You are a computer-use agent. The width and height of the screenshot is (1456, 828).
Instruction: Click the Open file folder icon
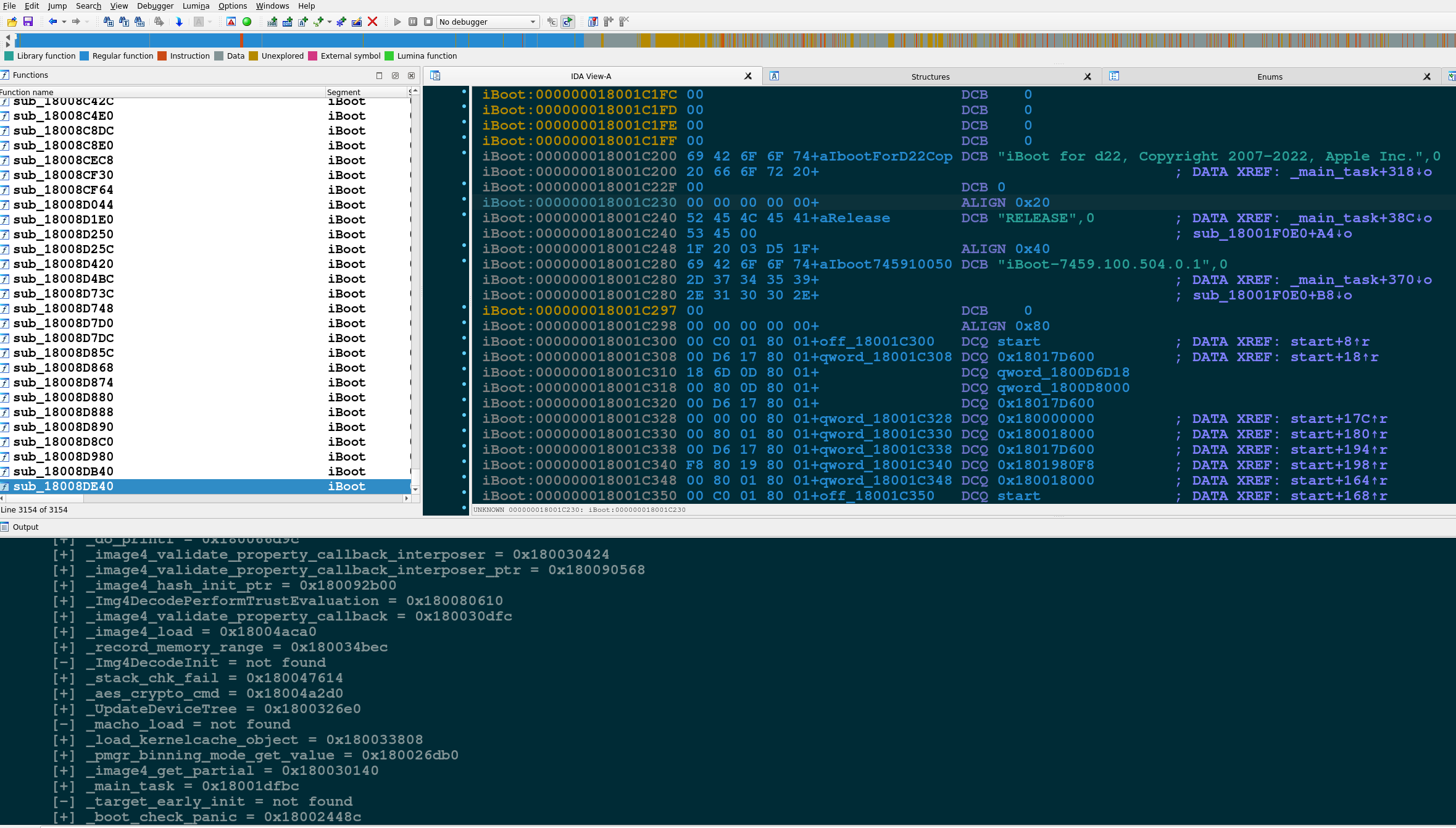coord(12,22)
